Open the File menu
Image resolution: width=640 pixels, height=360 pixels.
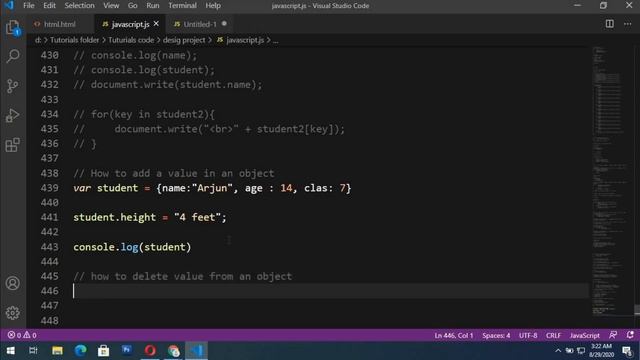pos(29,6)
